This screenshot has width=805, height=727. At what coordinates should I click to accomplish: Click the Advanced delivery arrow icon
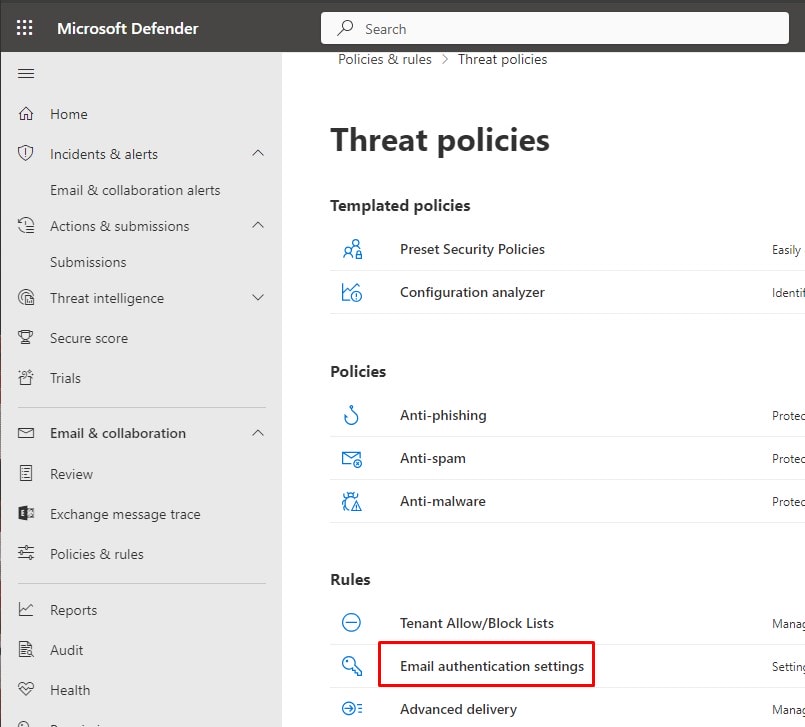(352, 709)
